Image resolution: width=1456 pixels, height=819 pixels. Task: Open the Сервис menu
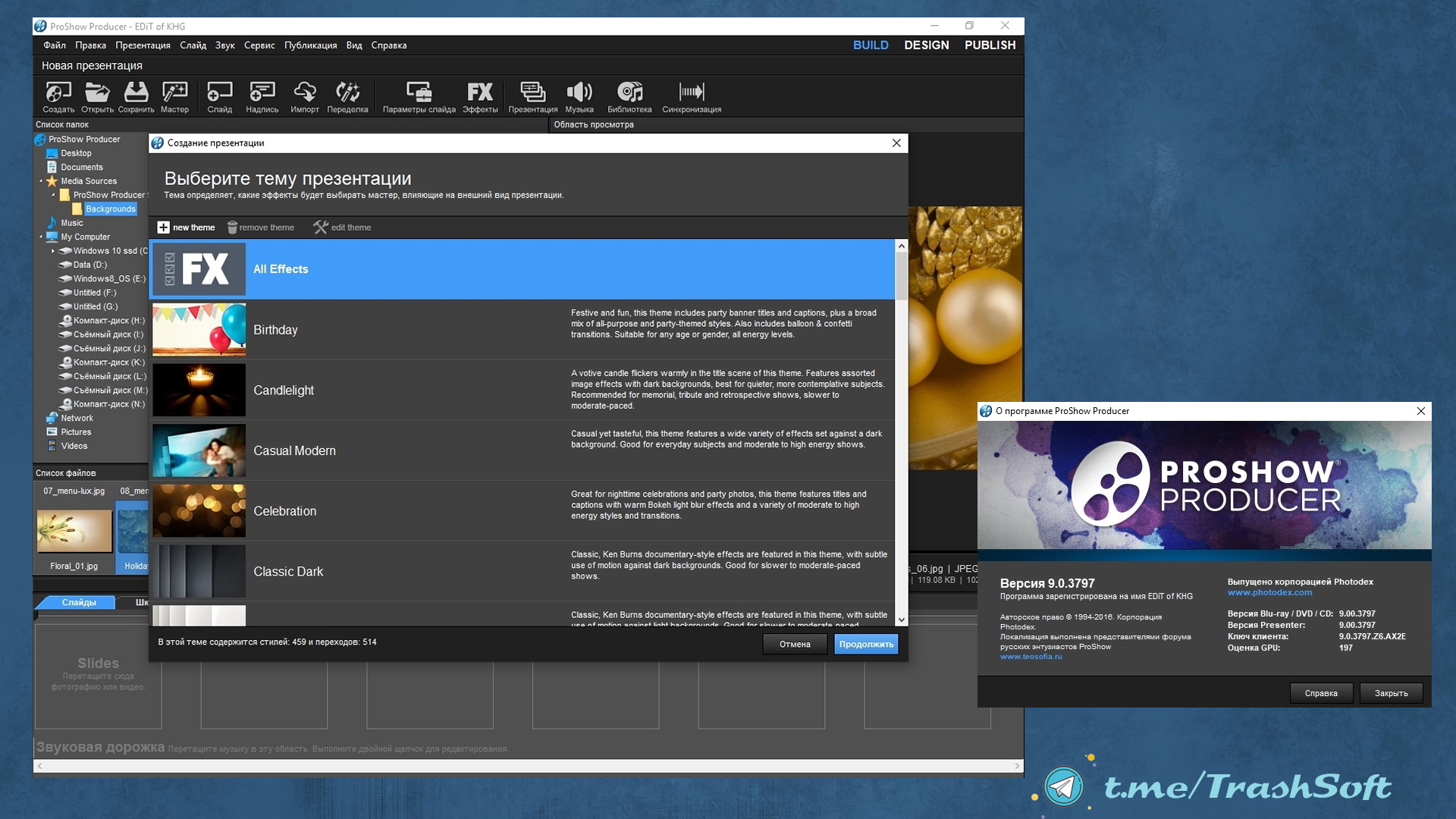[x=259, y=45]
